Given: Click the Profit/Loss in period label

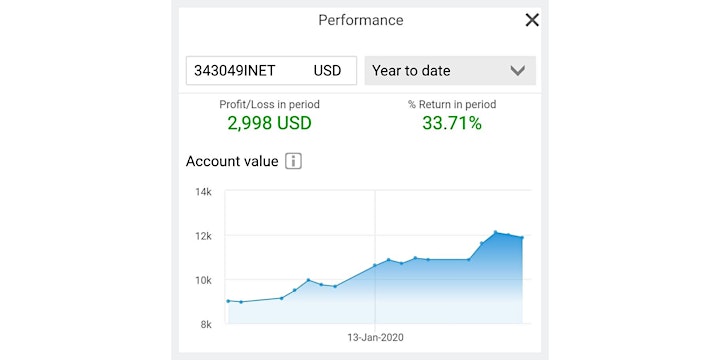Looking at the screenshot, I should pos(270,105).
